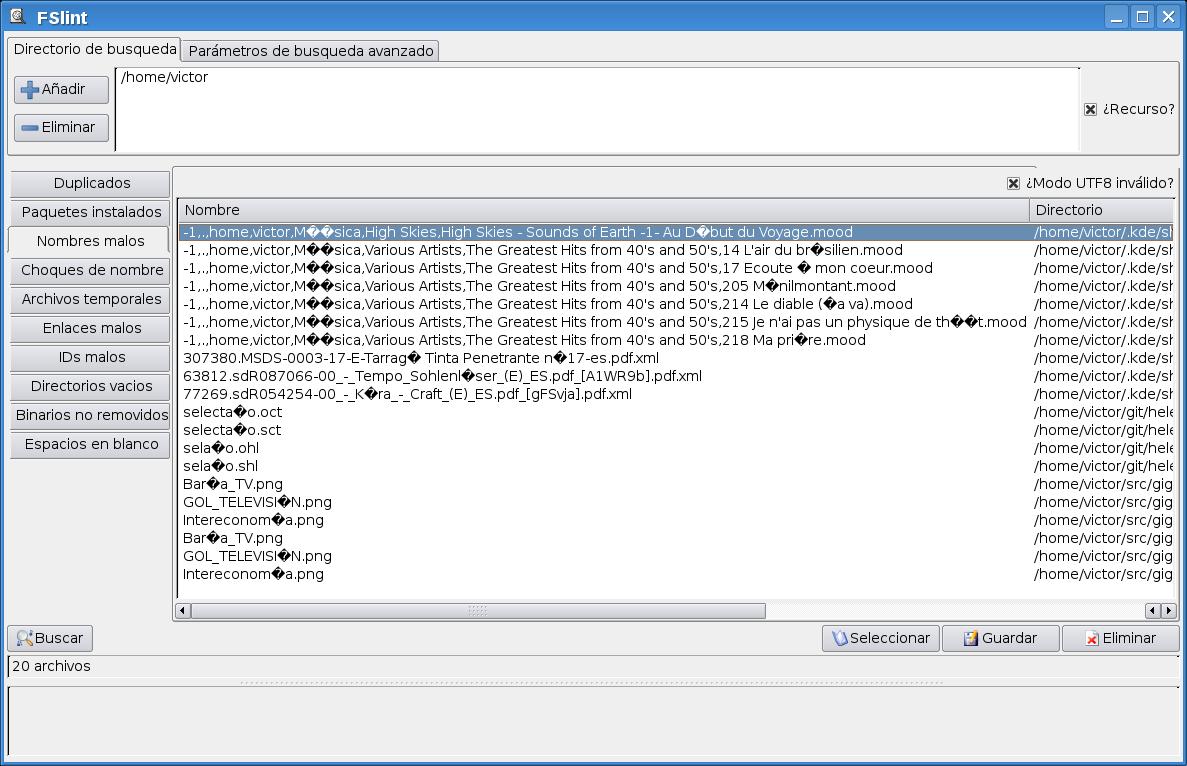The image size is (1187, 766).
Task: Open Parámetros de busqueda avanzado tab
Action: (x=311, y=51)
